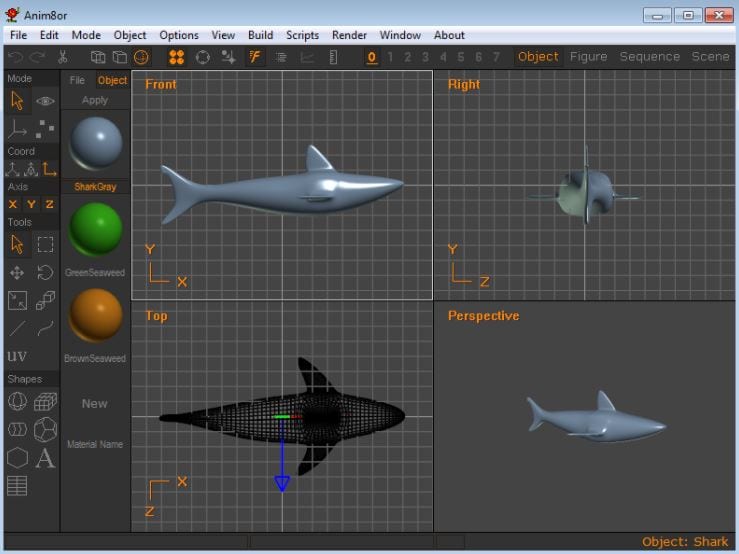Switch to the Figure editor tab
Viewport: 739px width, 554px height.
coord(588,57)
